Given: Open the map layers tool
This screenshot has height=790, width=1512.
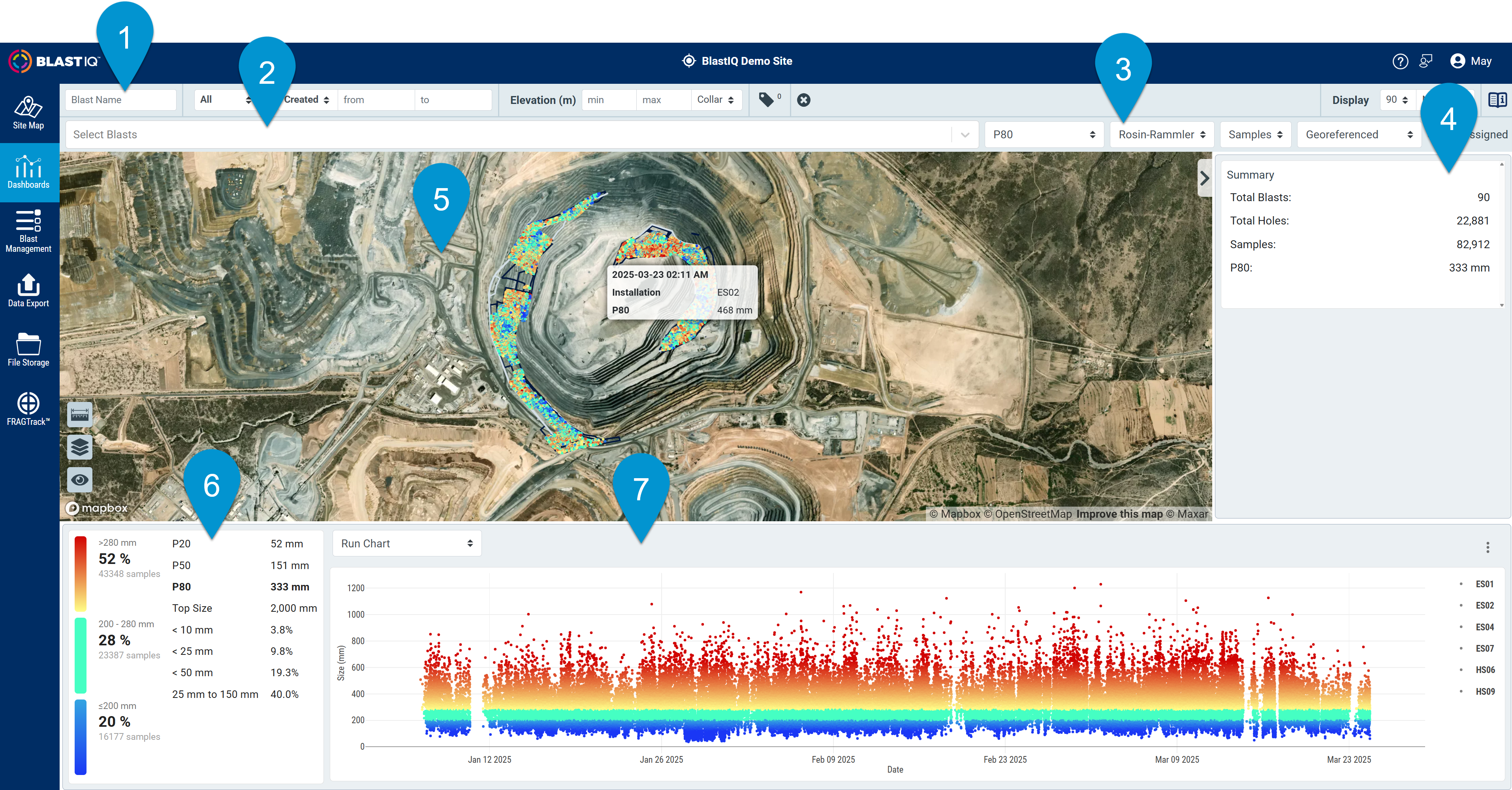Looking at the screenshot, I should click(x=80, y=448).
